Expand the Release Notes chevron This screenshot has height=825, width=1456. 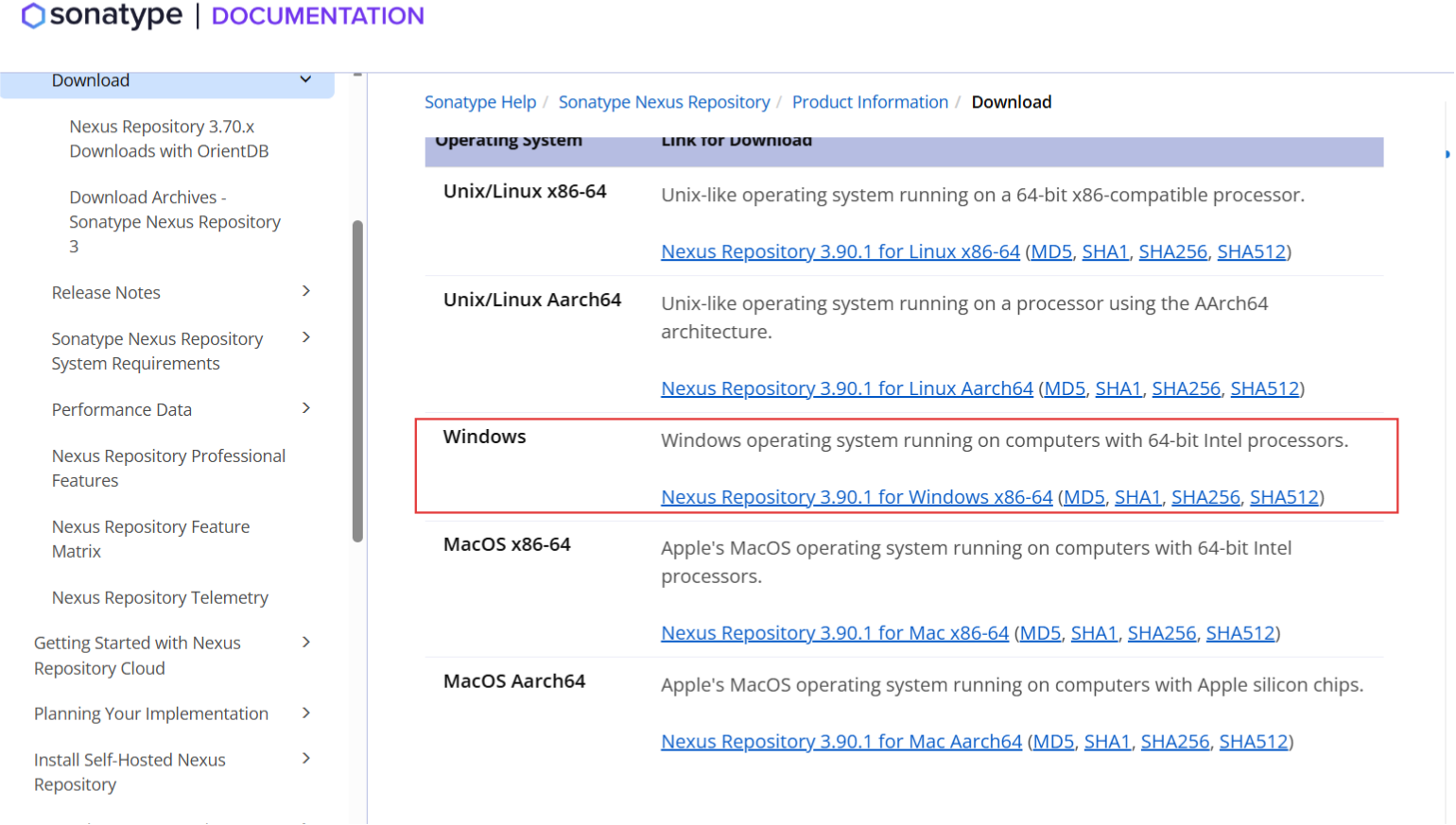click(x=305, y=291)
